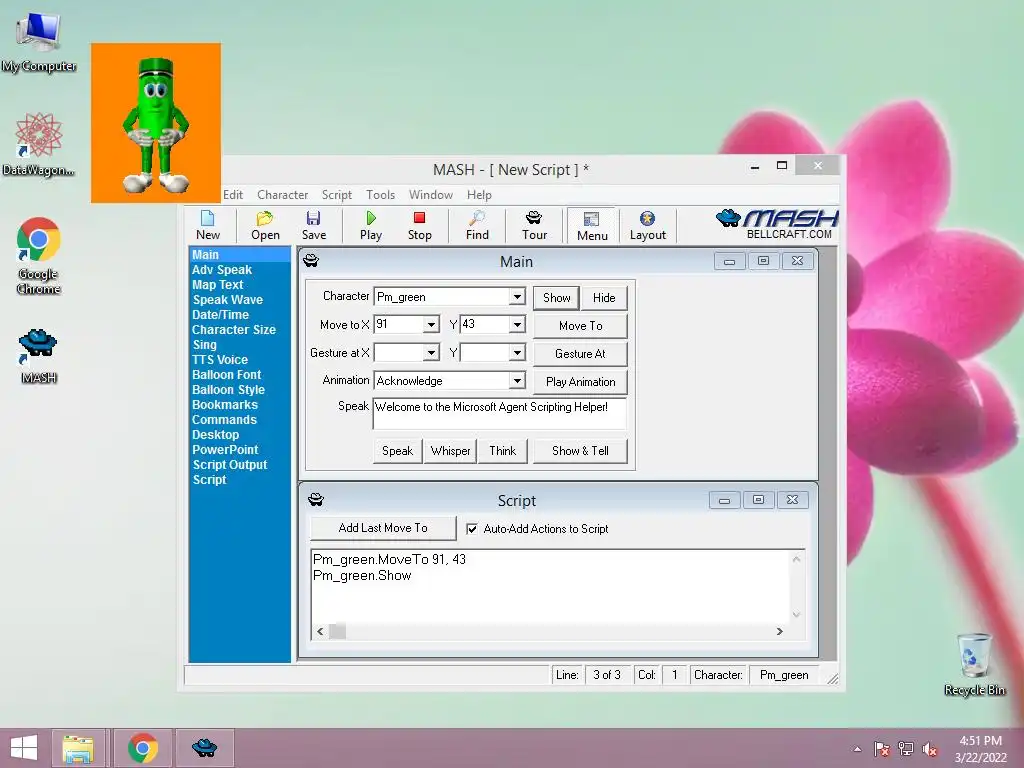Save the script using toolbar
Image resolution: width=1024 pixels, height=768 pixels.
(313, 226)
